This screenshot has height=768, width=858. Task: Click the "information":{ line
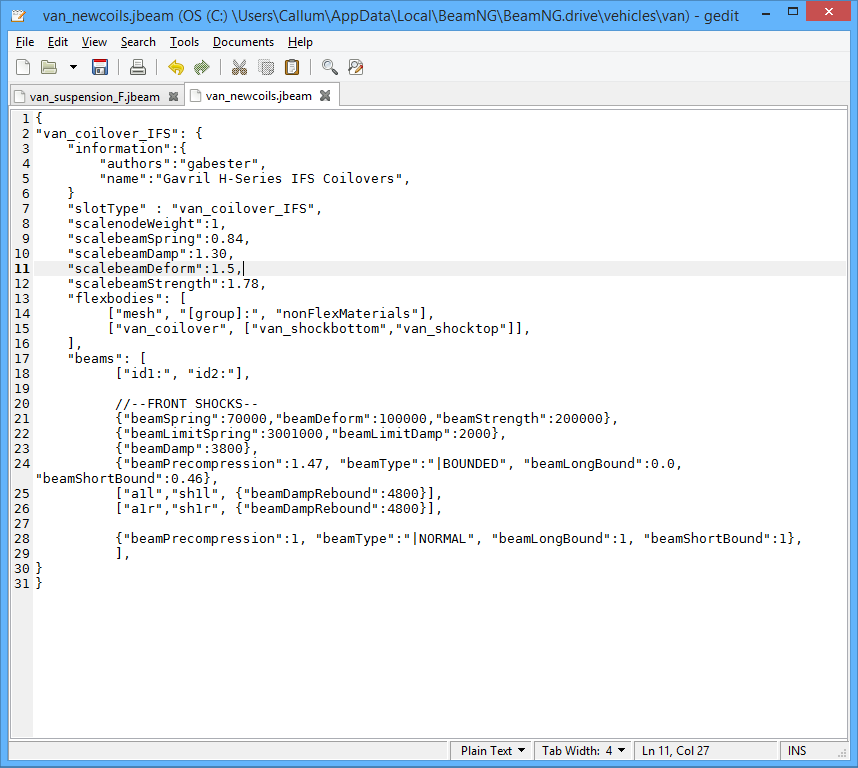point(127,148)
